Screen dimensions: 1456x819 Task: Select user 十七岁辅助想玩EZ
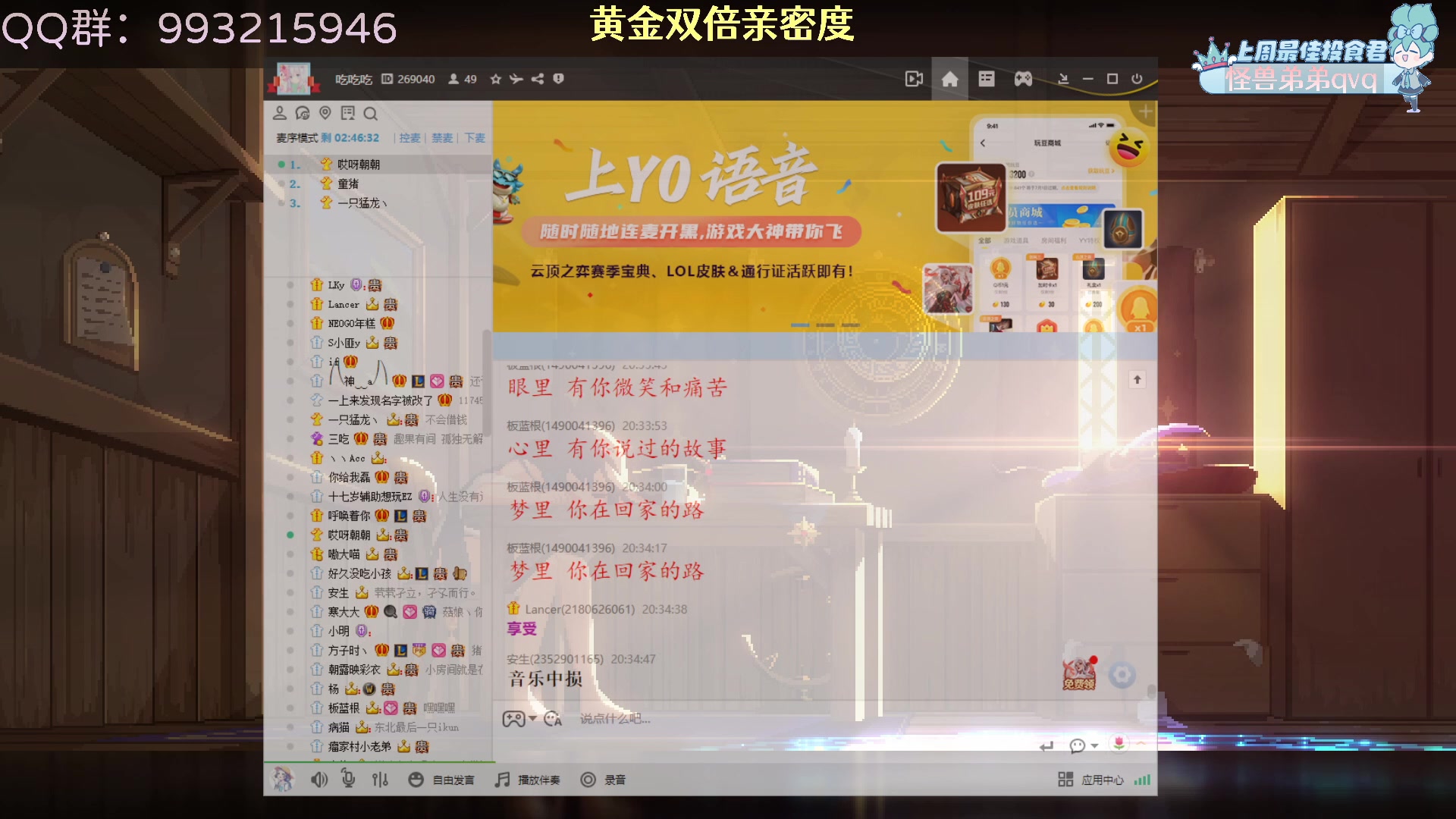[370, 497]
